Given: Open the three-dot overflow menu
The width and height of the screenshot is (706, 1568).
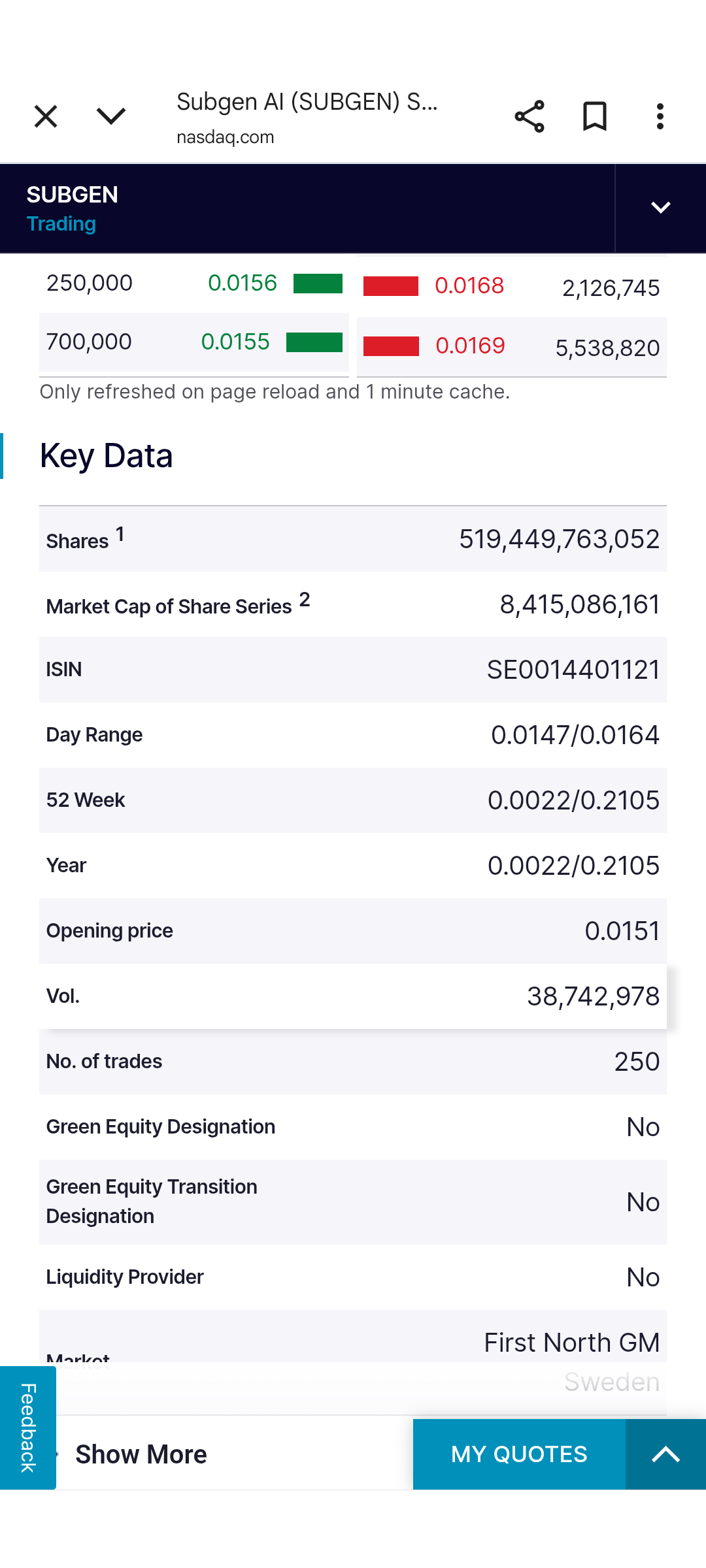Looking at the screenshot, I should click(659, 116).
